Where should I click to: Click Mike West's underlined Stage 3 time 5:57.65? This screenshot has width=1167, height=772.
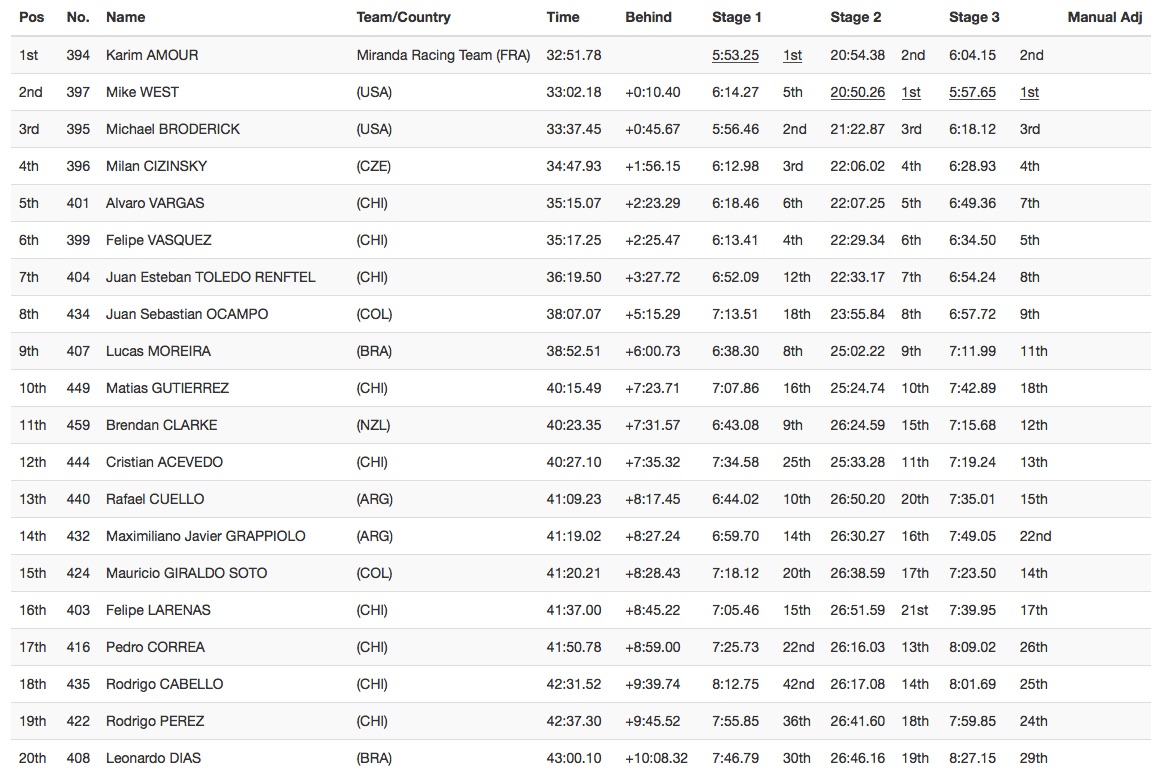(x=972, y=93)
